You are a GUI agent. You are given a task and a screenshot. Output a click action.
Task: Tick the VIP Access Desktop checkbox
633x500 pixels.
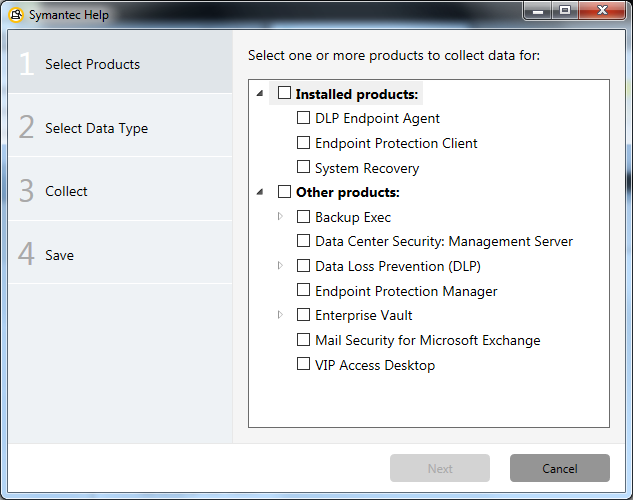click(303, 364)
